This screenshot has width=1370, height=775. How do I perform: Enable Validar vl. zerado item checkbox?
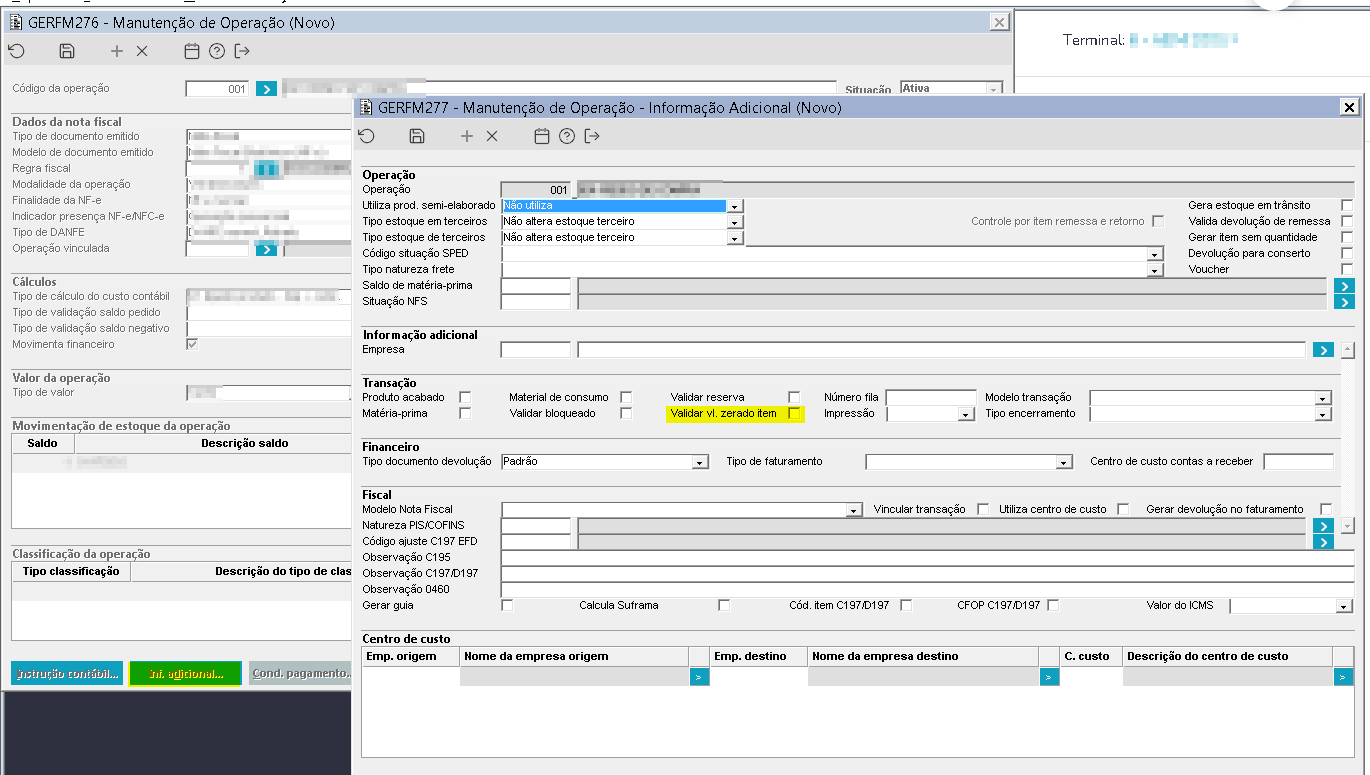click(794, 413)
